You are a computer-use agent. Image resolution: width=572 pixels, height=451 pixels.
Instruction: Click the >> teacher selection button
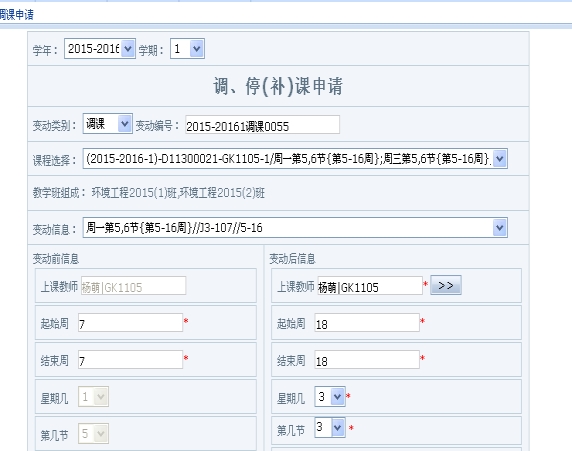coord(446,285)
